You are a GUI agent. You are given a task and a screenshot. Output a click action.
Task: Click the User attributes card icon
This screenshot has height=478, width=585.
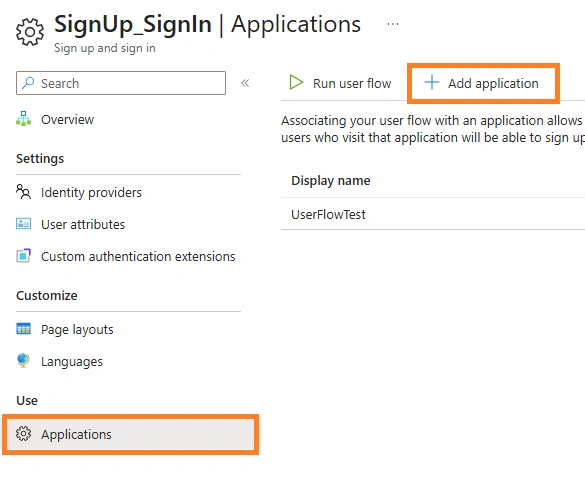click(x=24, y=224)
